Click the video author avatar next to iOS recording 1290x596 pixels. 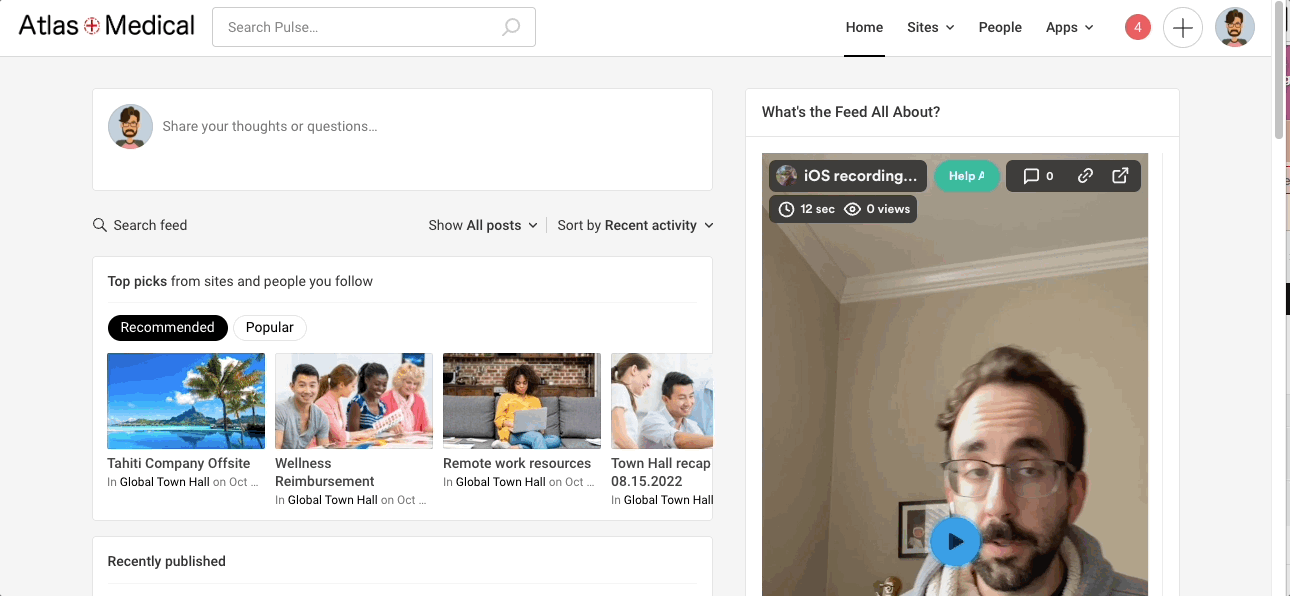coord(787,176)
